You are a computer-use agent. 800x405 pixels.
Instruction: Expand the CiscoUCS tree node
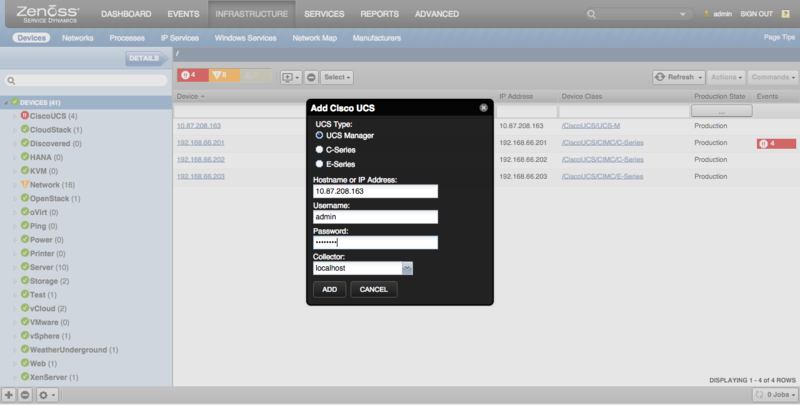tap(15, 116)
